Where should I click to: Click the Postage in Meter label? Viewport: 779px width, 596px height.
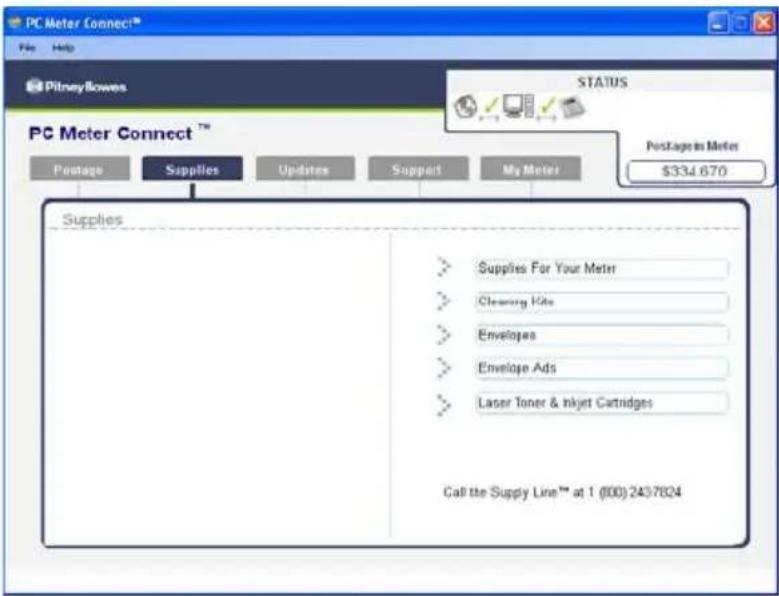tap(692, 146)
